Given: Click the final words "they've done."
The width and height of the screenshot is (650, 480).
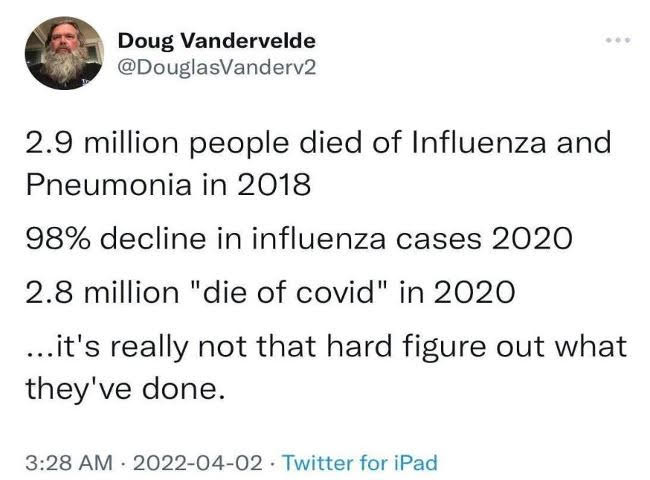Looking at the screenshot, I should click(126, 388).
